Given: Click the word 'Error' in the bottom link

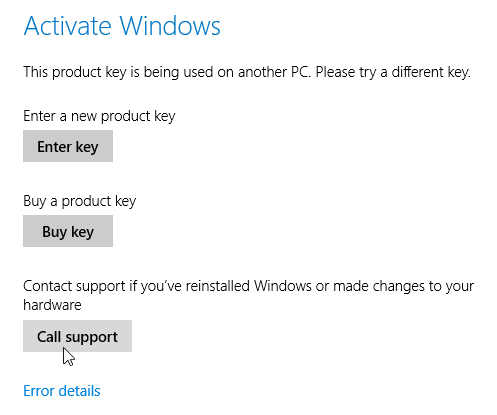Looking at the screenshot, I should (x=40, y=391).
